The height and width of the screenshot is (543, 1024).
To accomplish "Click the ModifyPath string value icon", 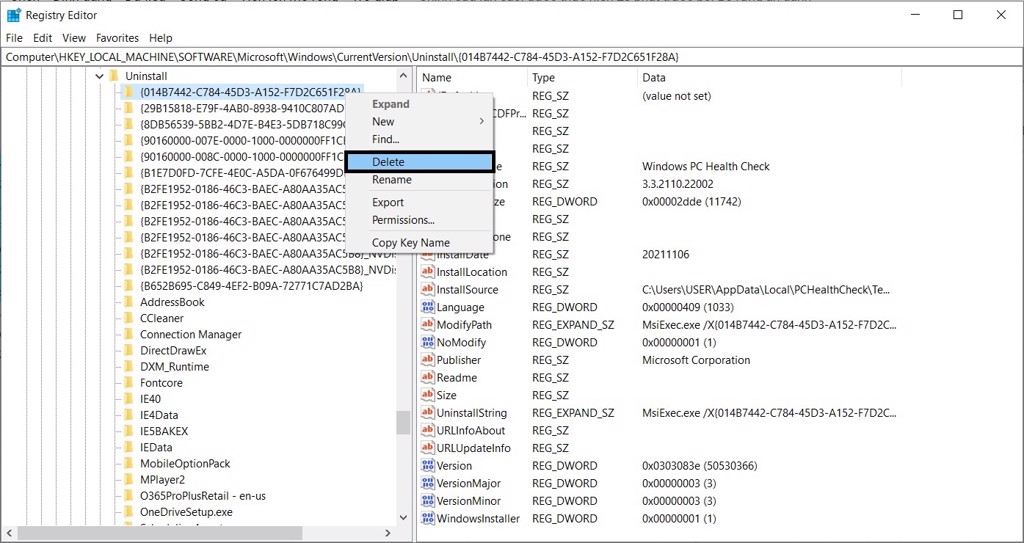I will coord(428,325).
